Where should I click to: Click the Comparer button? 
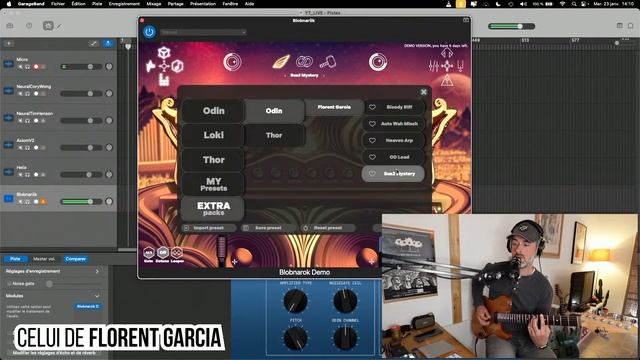click(x=76, y=259)
